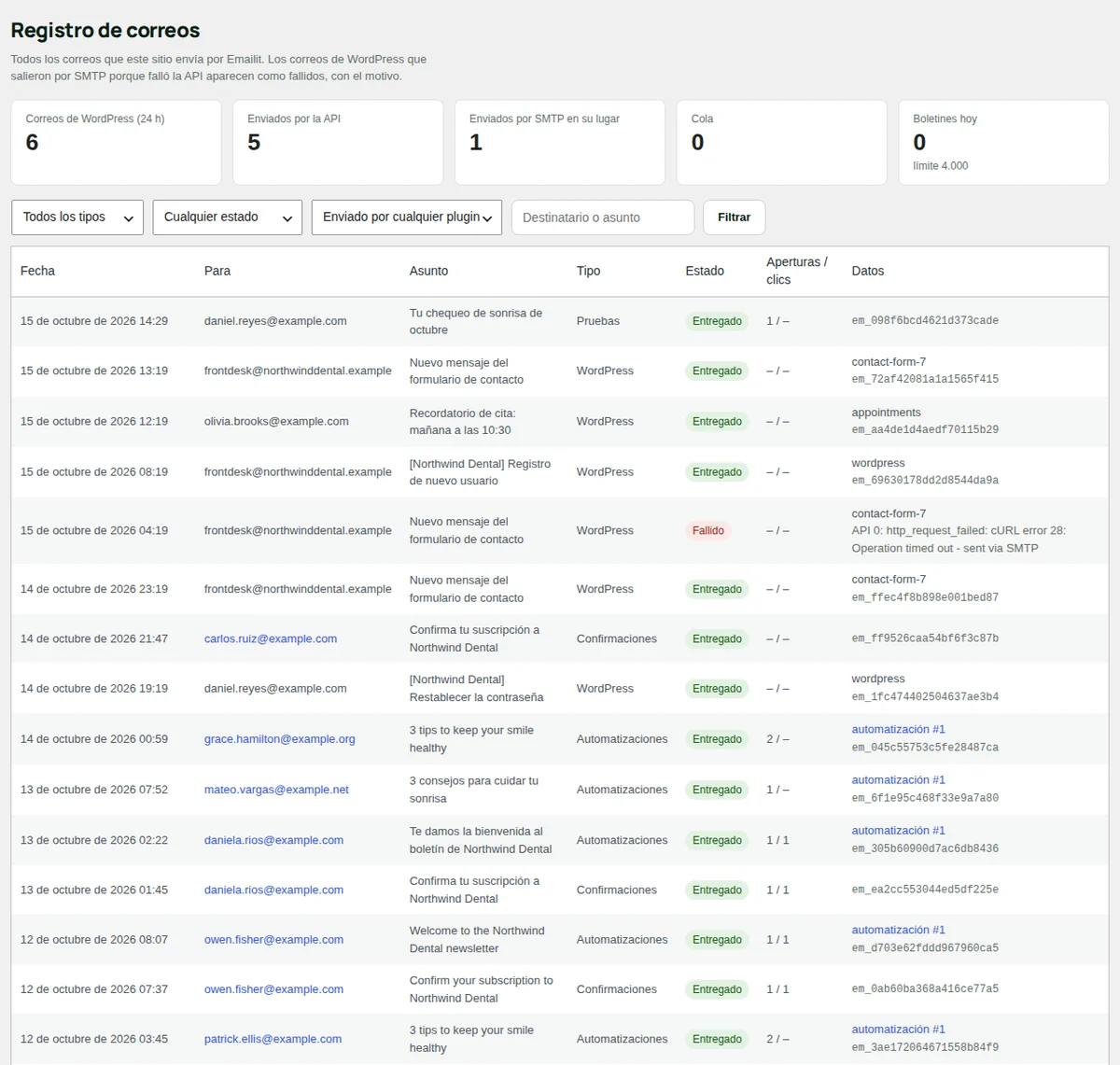Image resolution: width=1120 pixels, height=1065 pixels.
Task: Click ID em_1fc474402504637ae3b4
Action: pos(925,697)
